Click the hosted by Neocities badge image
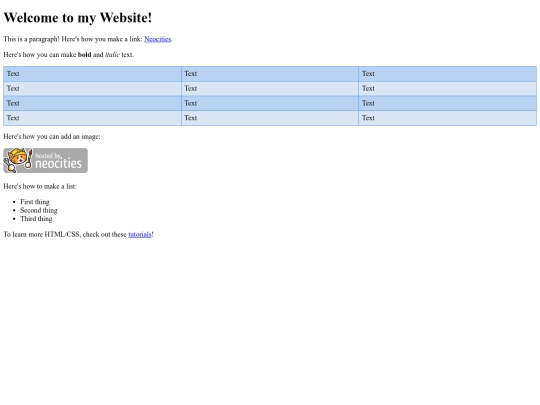The image size is (540, 405). [45, 160]
